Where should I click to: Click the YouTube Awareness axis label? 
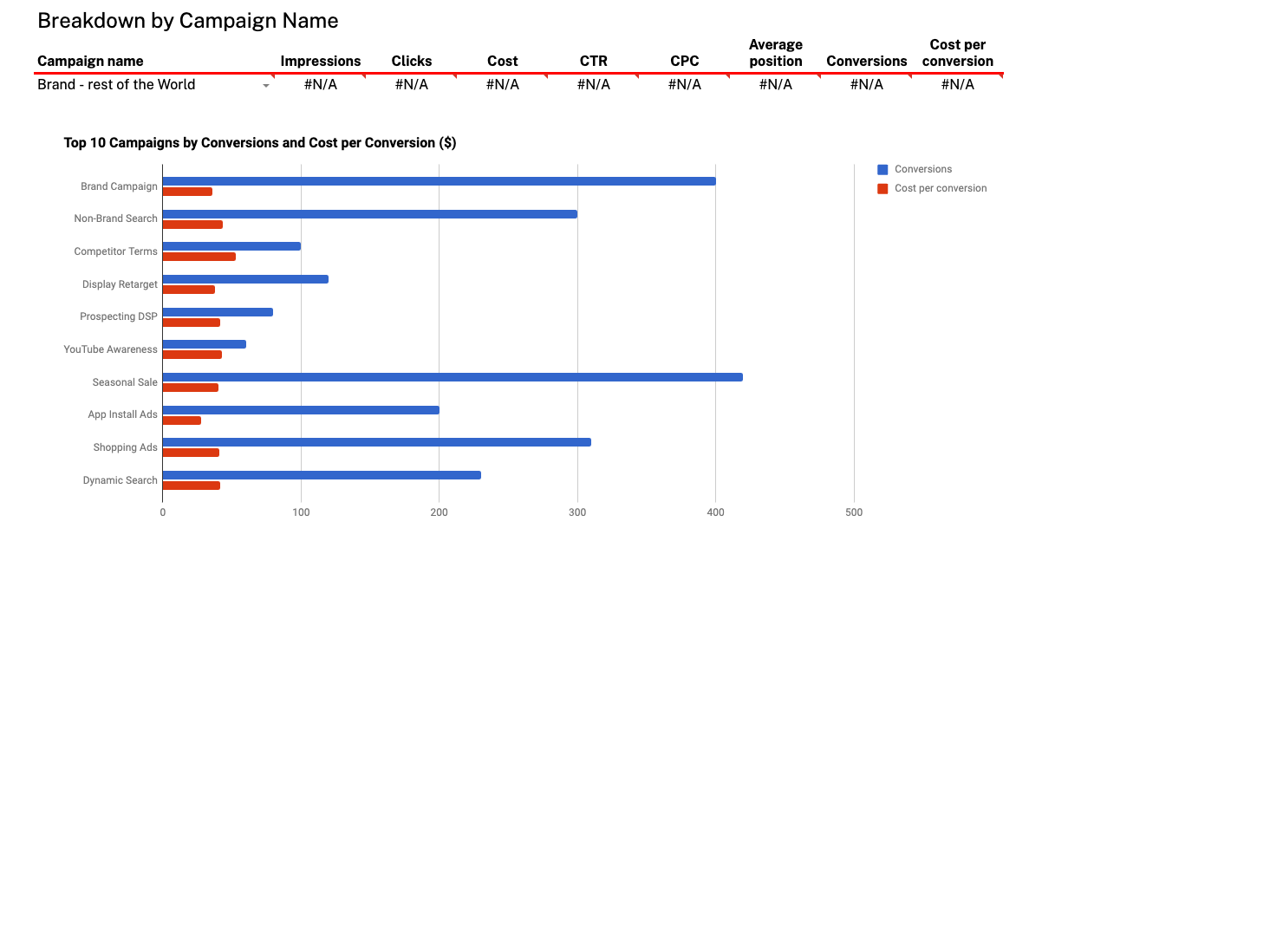pos(110,349)
